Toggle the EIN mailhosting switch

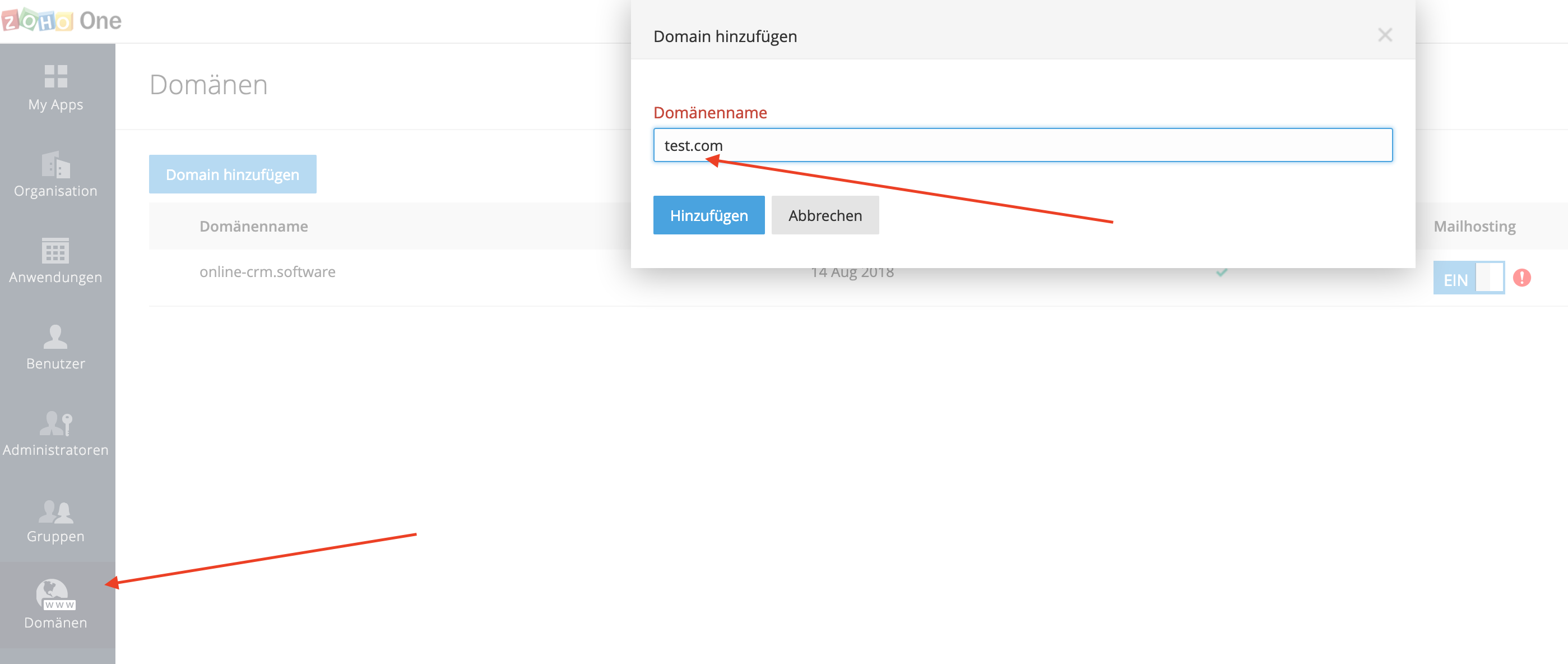[1468, 278]
